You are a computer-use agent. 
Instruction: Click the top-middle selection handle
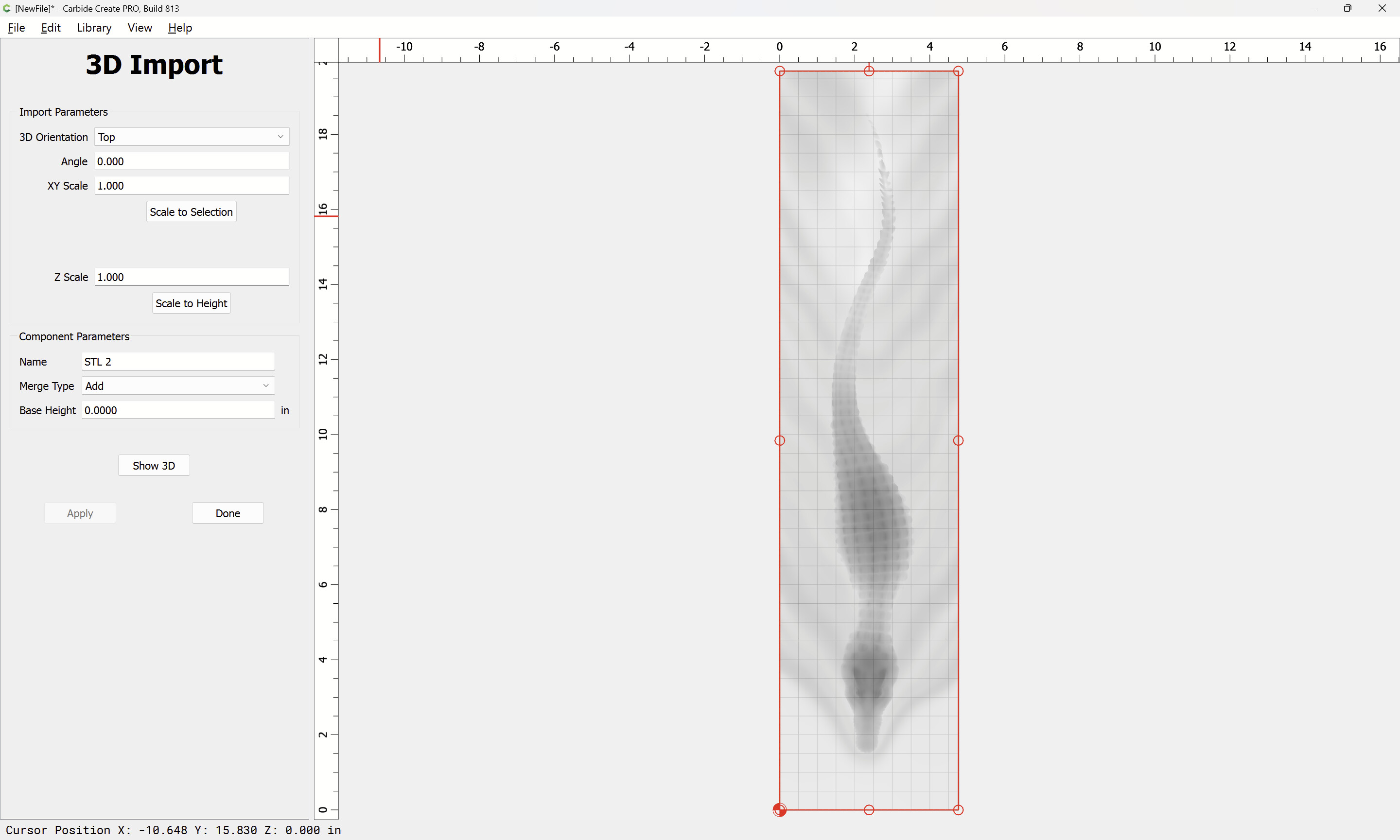tap(869, 71)
